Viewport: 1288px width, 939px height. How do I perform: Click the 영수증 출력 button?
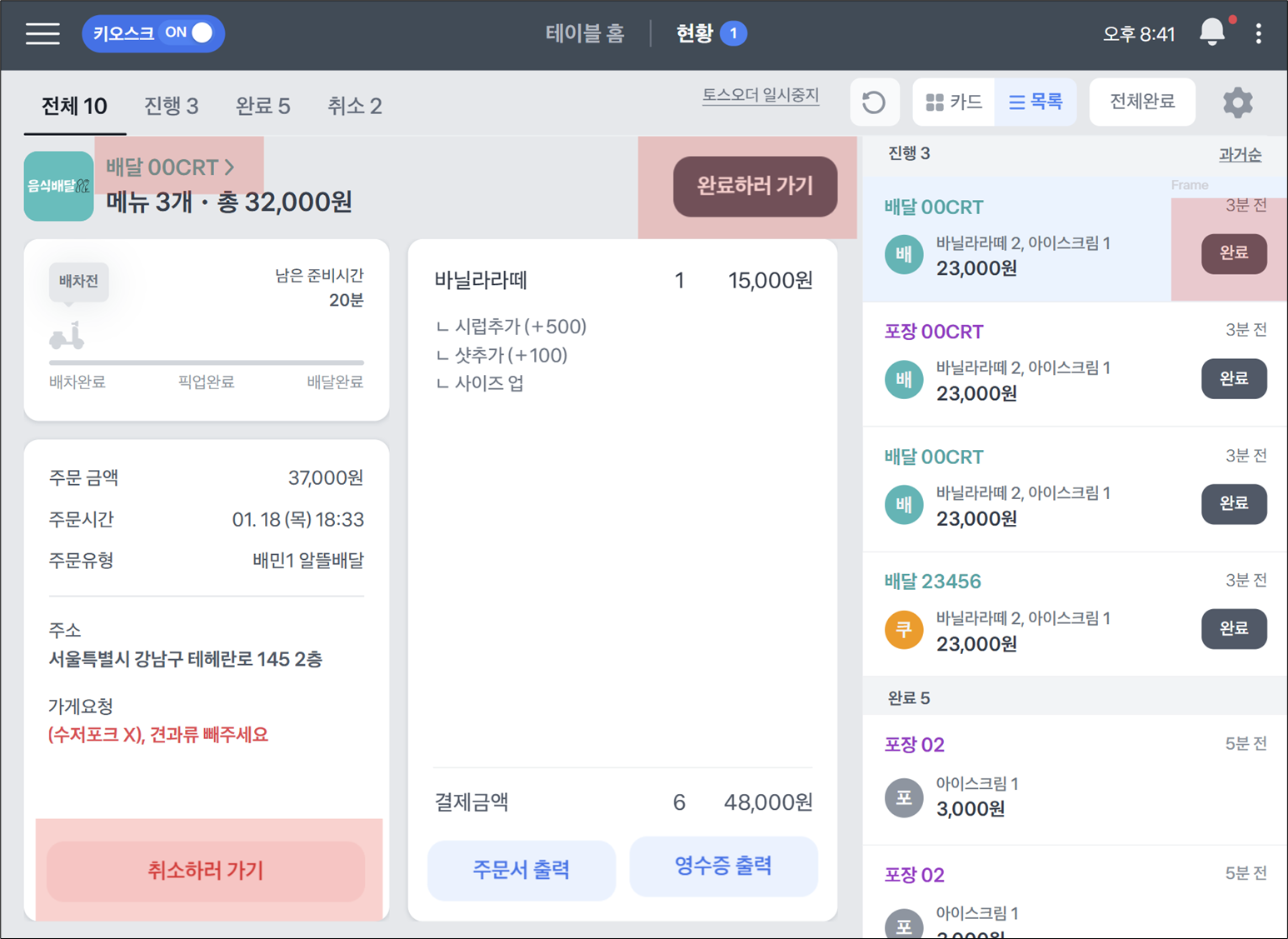coord(723,867)
